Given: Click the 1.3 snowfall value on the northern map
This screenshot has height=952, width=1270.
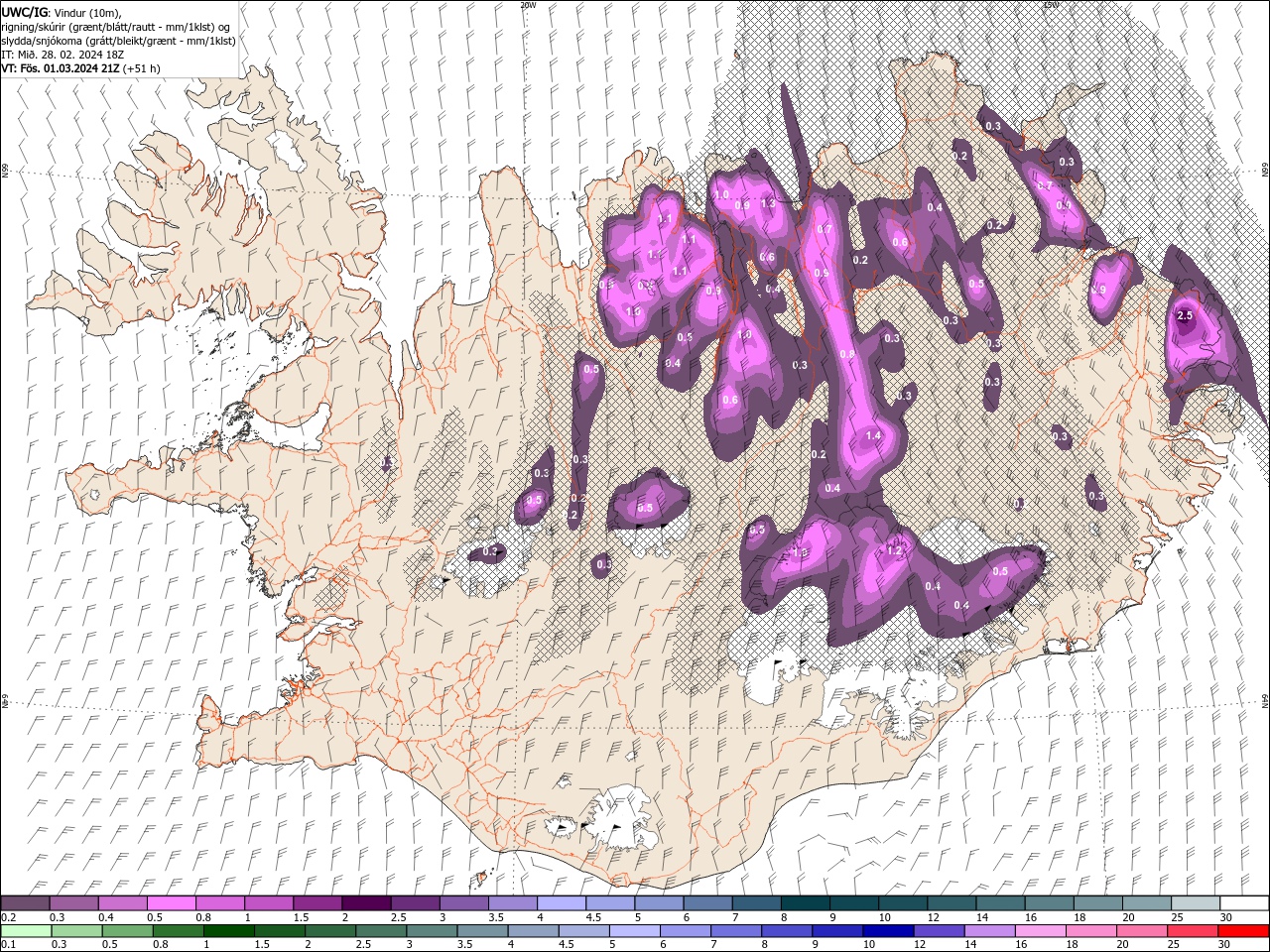Looking at the screenshot, I should click(767, 203).
